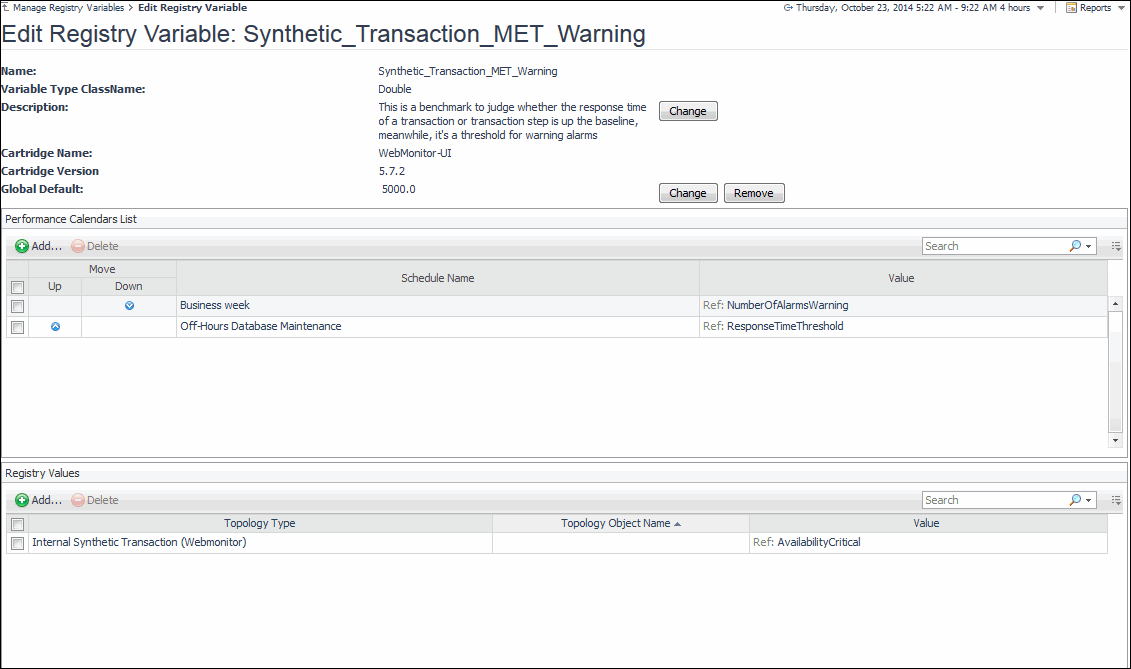Click the Delete icon in Registry Values

click(x=78, y=500)
